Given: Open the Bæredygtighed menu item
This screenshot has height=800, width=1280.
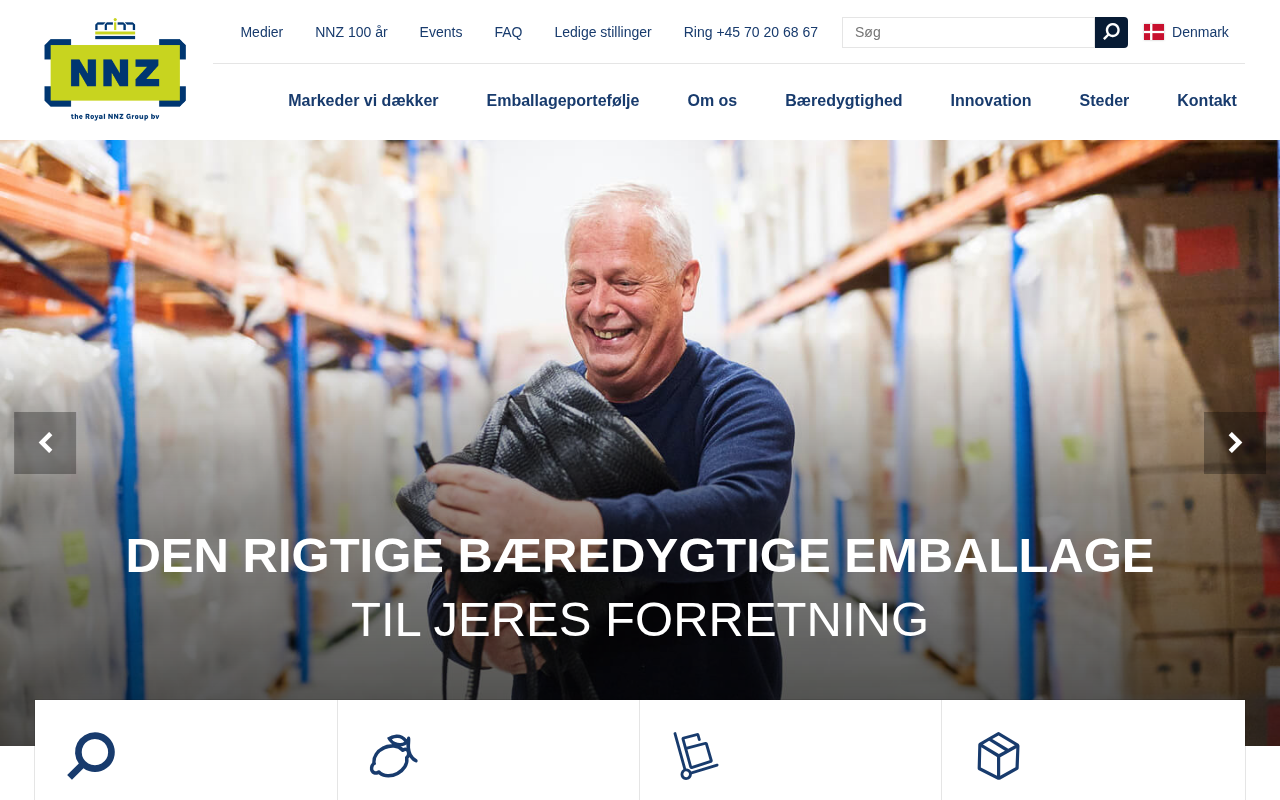Looking at the screenshot, I should (x=844, y=101).
